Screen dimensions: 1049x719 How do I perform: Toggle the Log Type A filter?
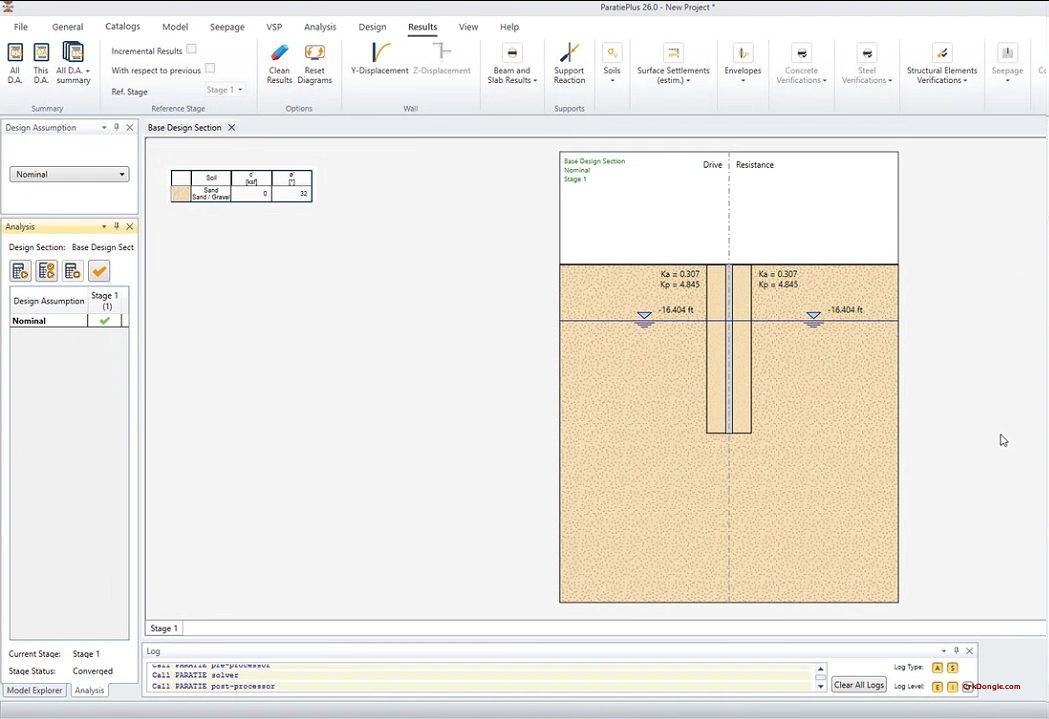937,667
